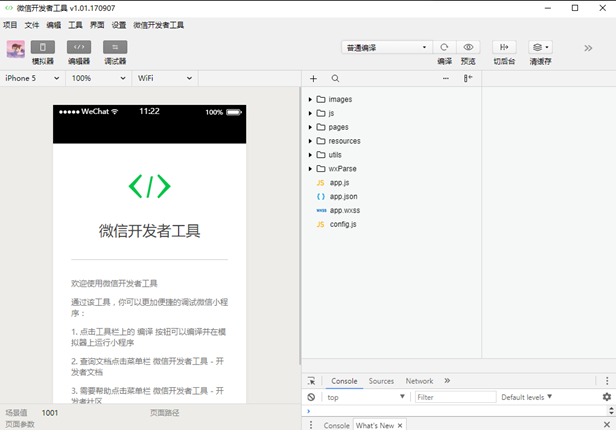Click the clear console icon
The image size is (616, 430).
pyautogui.click(x=311, y=397)
